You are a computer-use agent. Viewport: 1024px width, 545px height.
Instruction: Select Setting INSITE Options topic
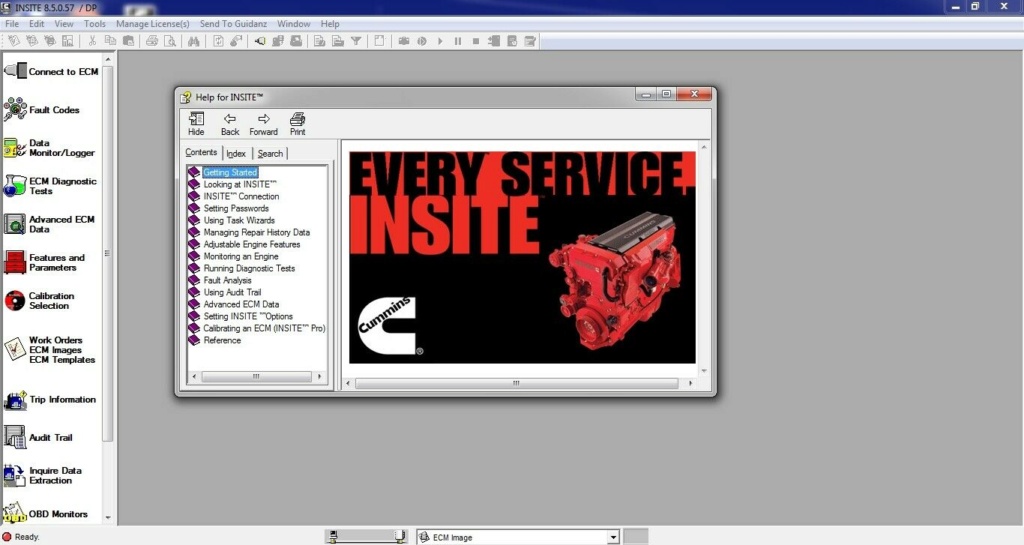point(248,316)
